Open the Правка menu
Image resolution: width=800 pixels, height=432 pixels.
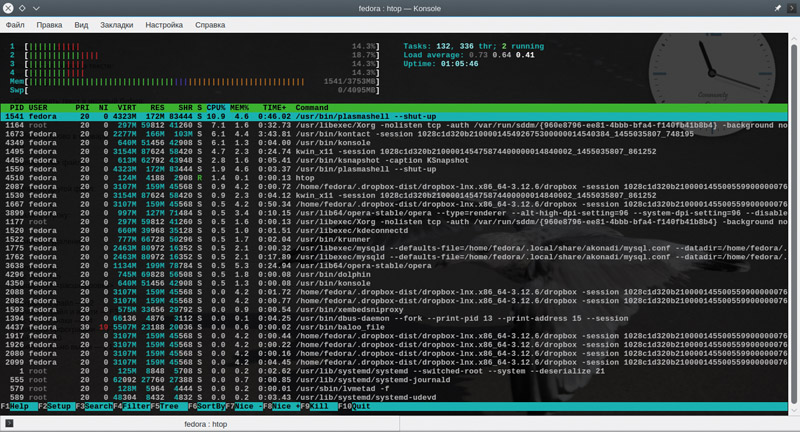[49, 24]
